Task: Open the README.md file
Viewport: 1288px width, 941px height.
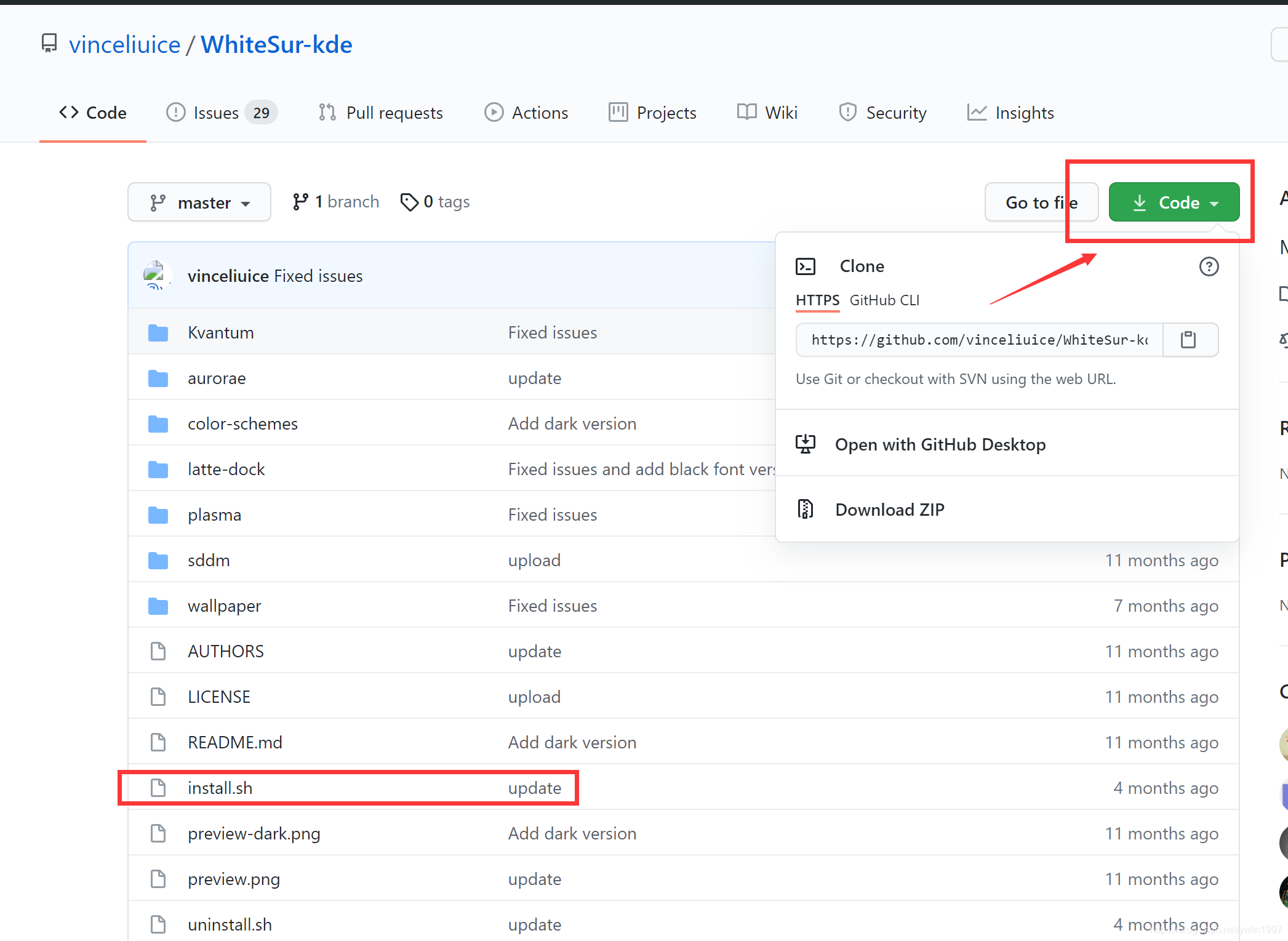Action: pos(235,742)
